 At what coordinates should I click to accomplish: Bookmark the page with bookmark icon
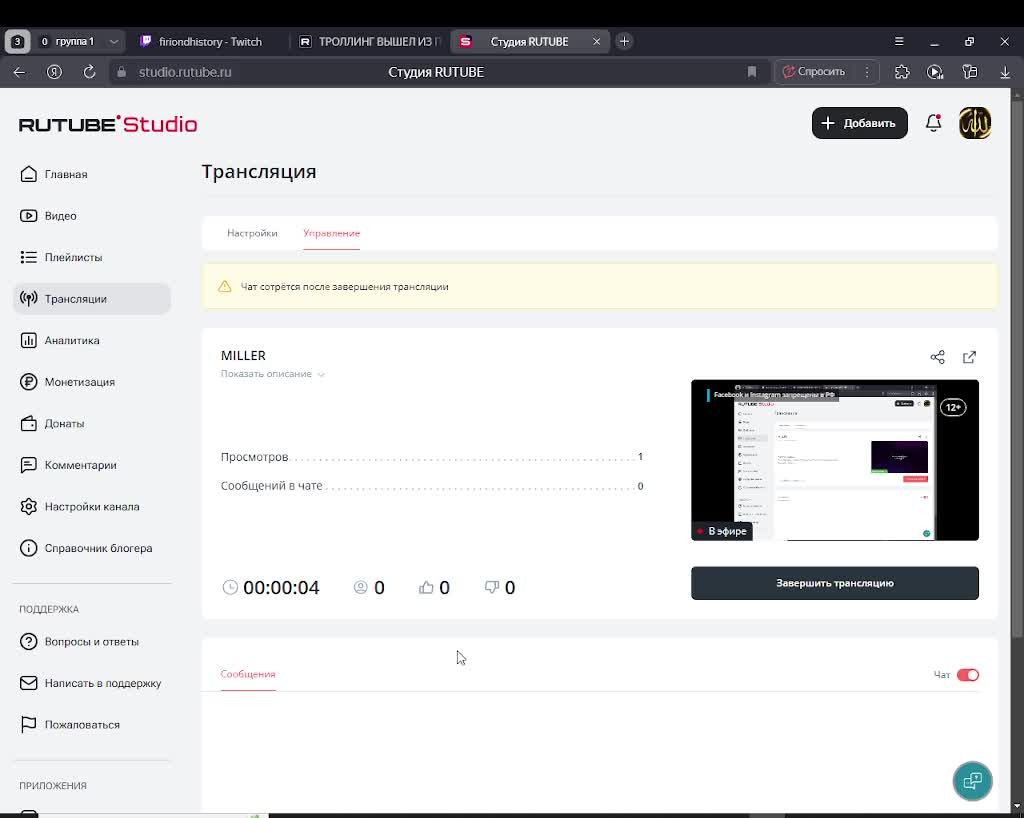point(752,72)
